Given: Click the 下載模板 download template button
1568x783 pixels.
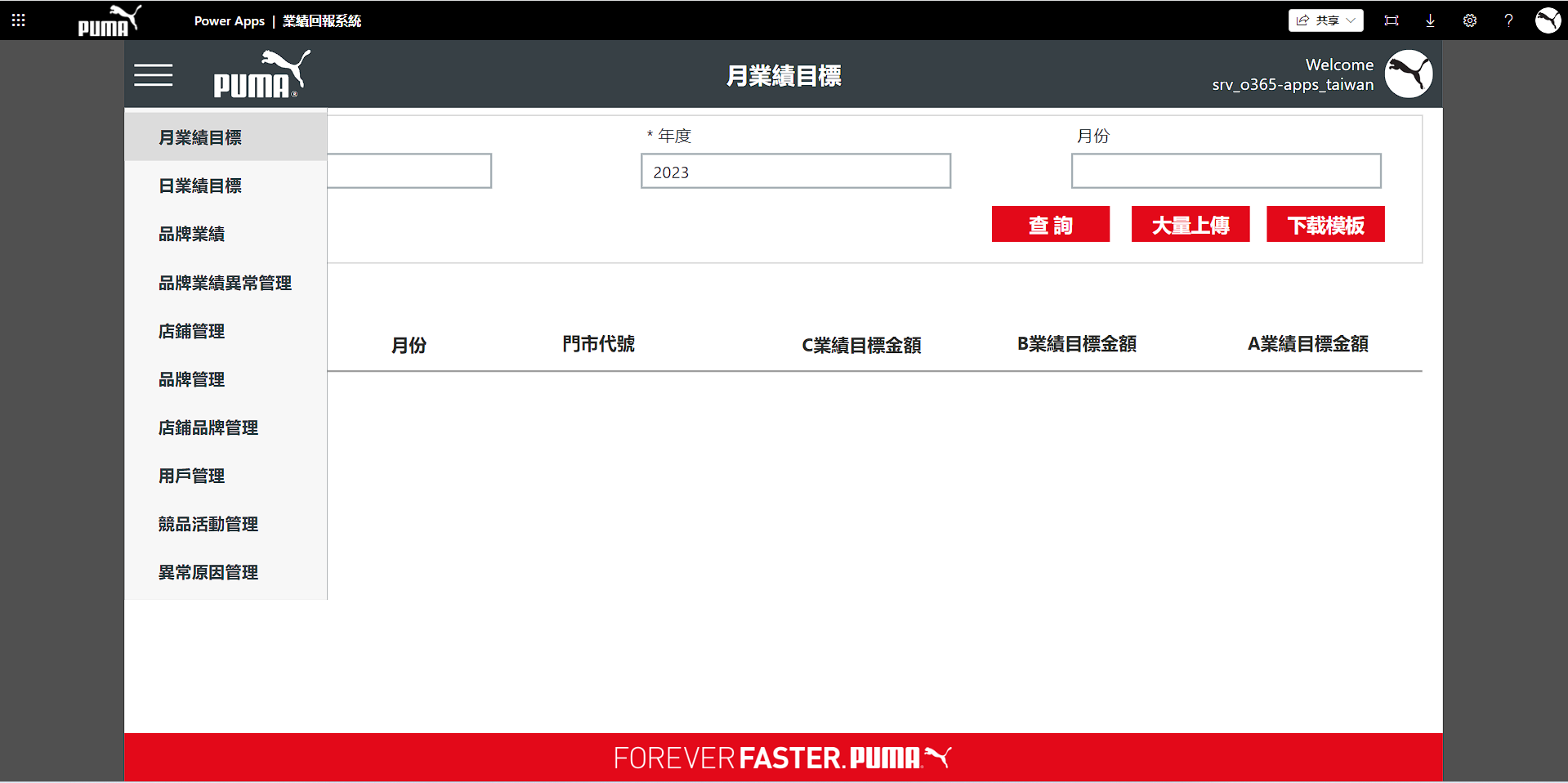Looking at the screenshot, I should click(x=1325, y=224).
